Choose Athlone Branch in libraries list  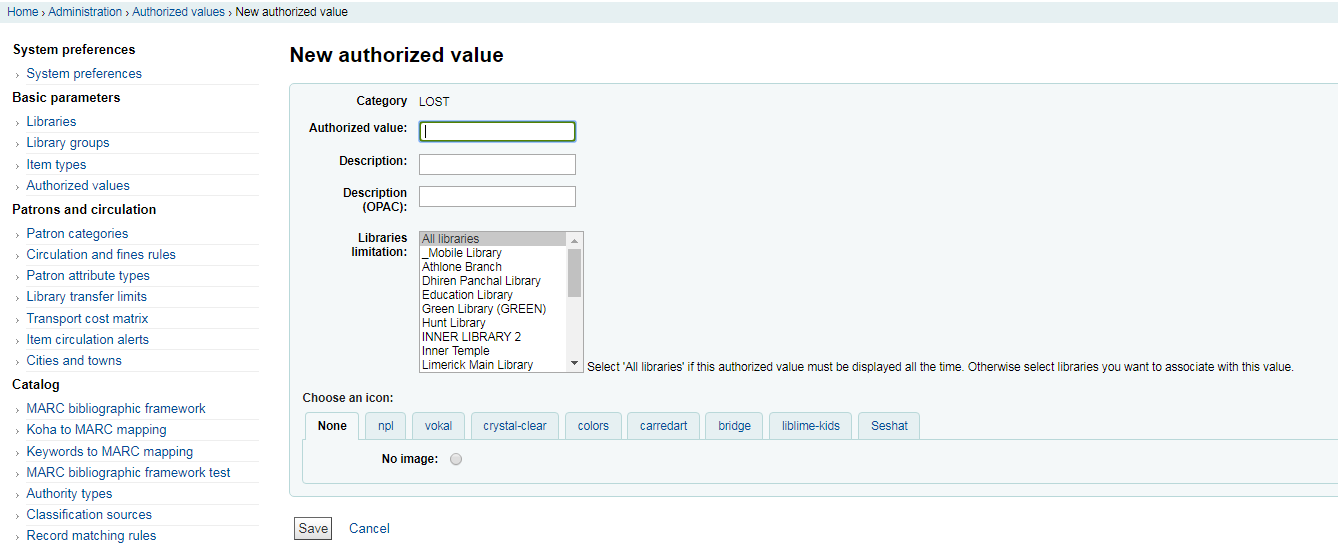(493, 267)
